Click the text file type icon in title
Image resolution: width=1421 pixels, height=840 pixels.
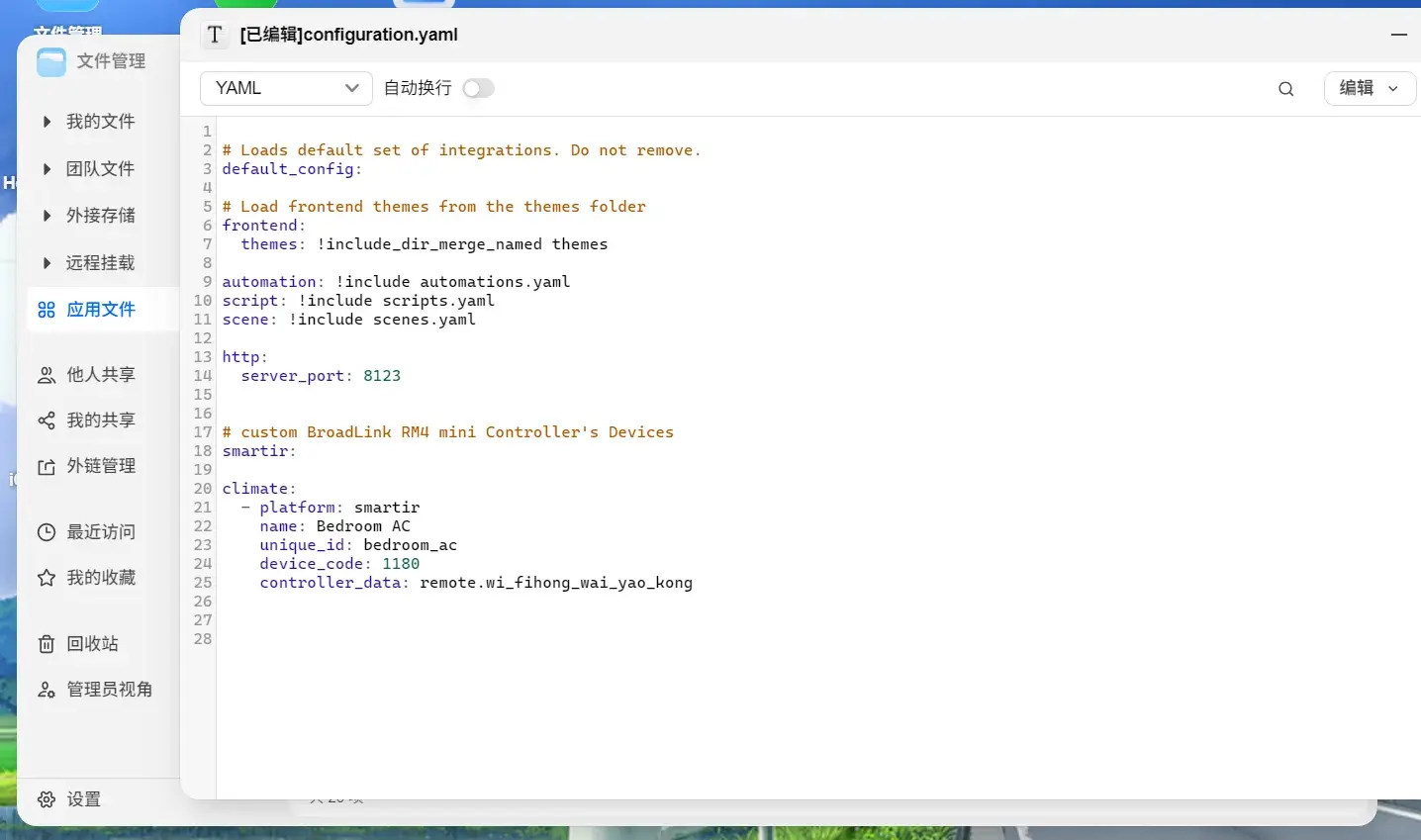pyautogui.click(x=215, y=35)
